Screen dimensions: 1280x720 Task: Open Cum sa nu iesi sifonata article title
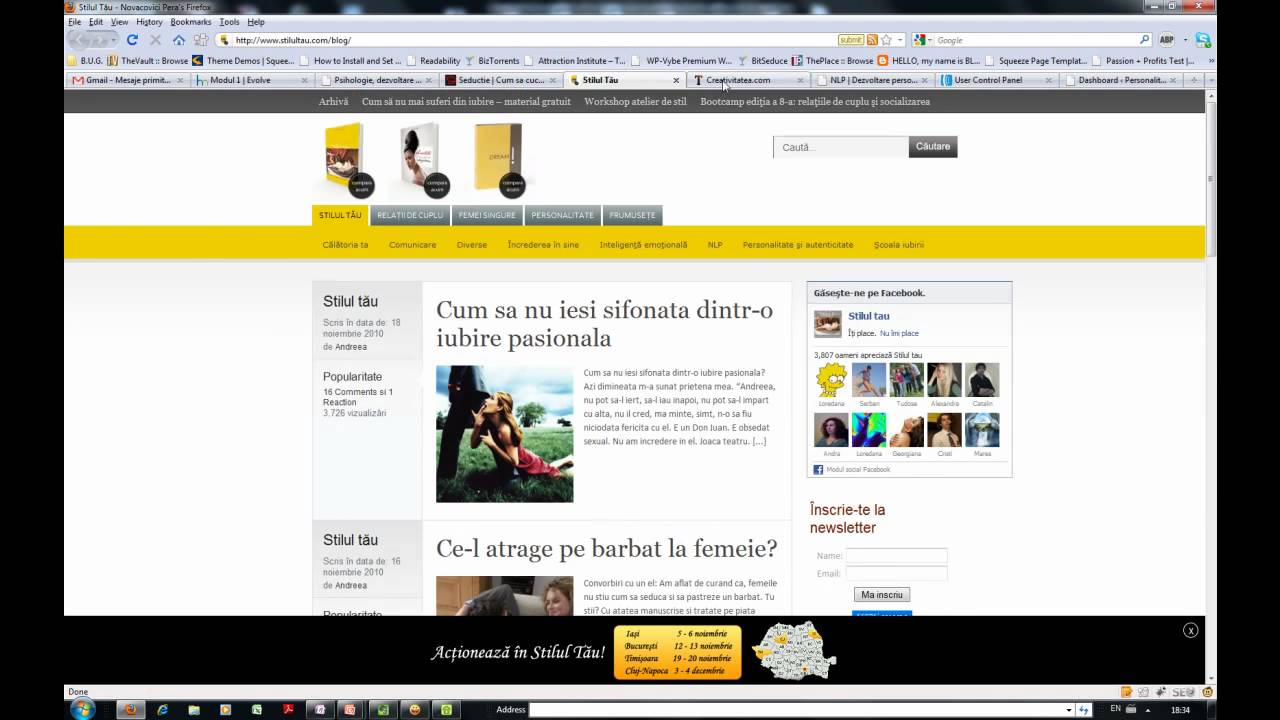604,324
